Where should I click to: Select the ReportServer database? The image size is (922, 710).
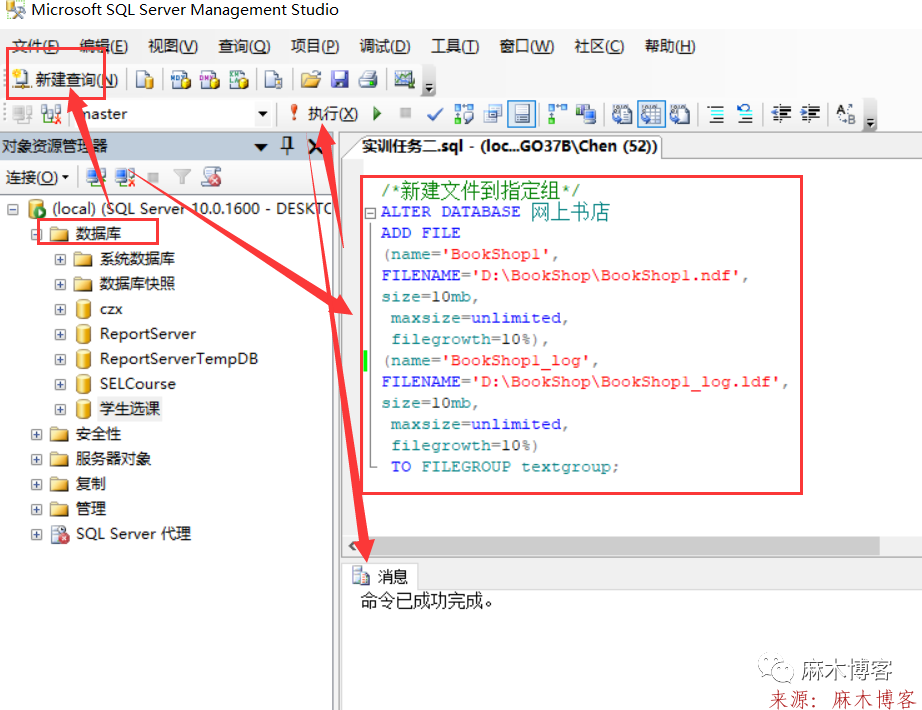click(x=147, y=334)
